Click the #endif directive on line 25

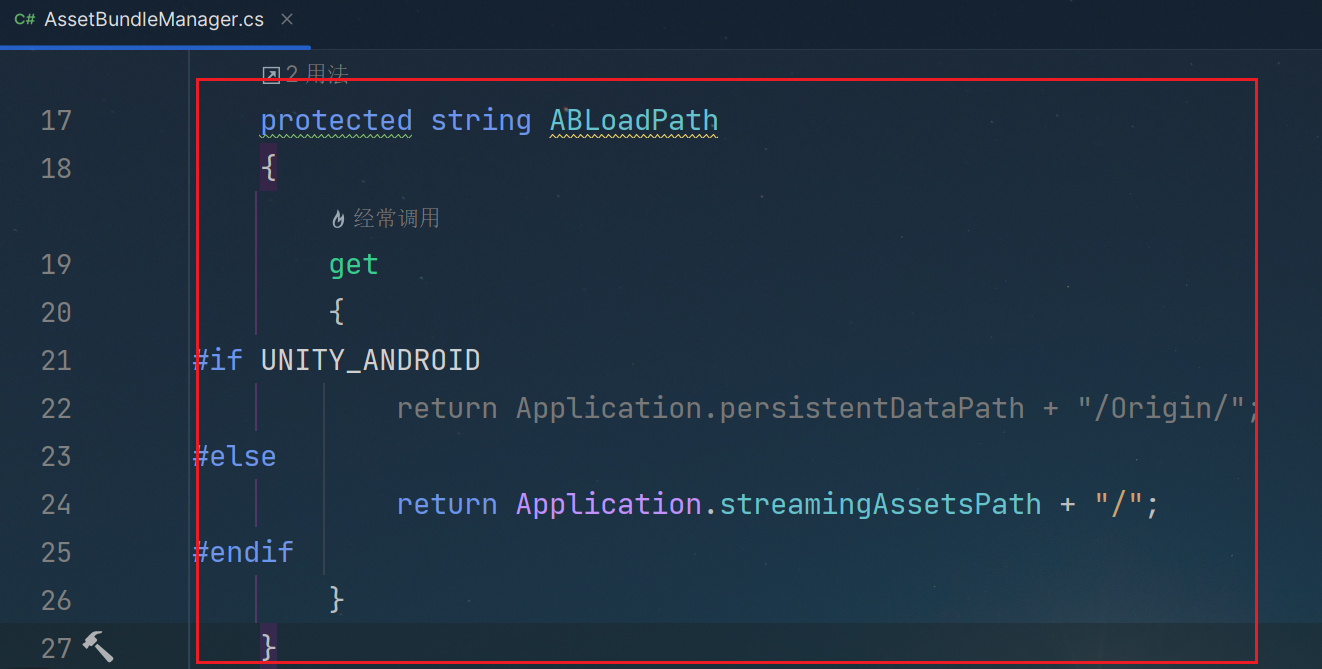pos(244,553)
